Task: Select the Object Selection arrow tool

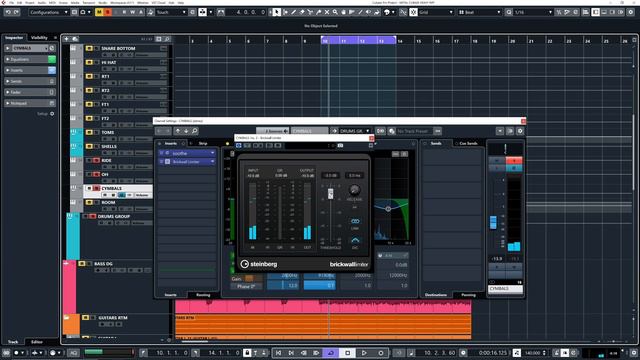Action: click(x=276, y=12)
